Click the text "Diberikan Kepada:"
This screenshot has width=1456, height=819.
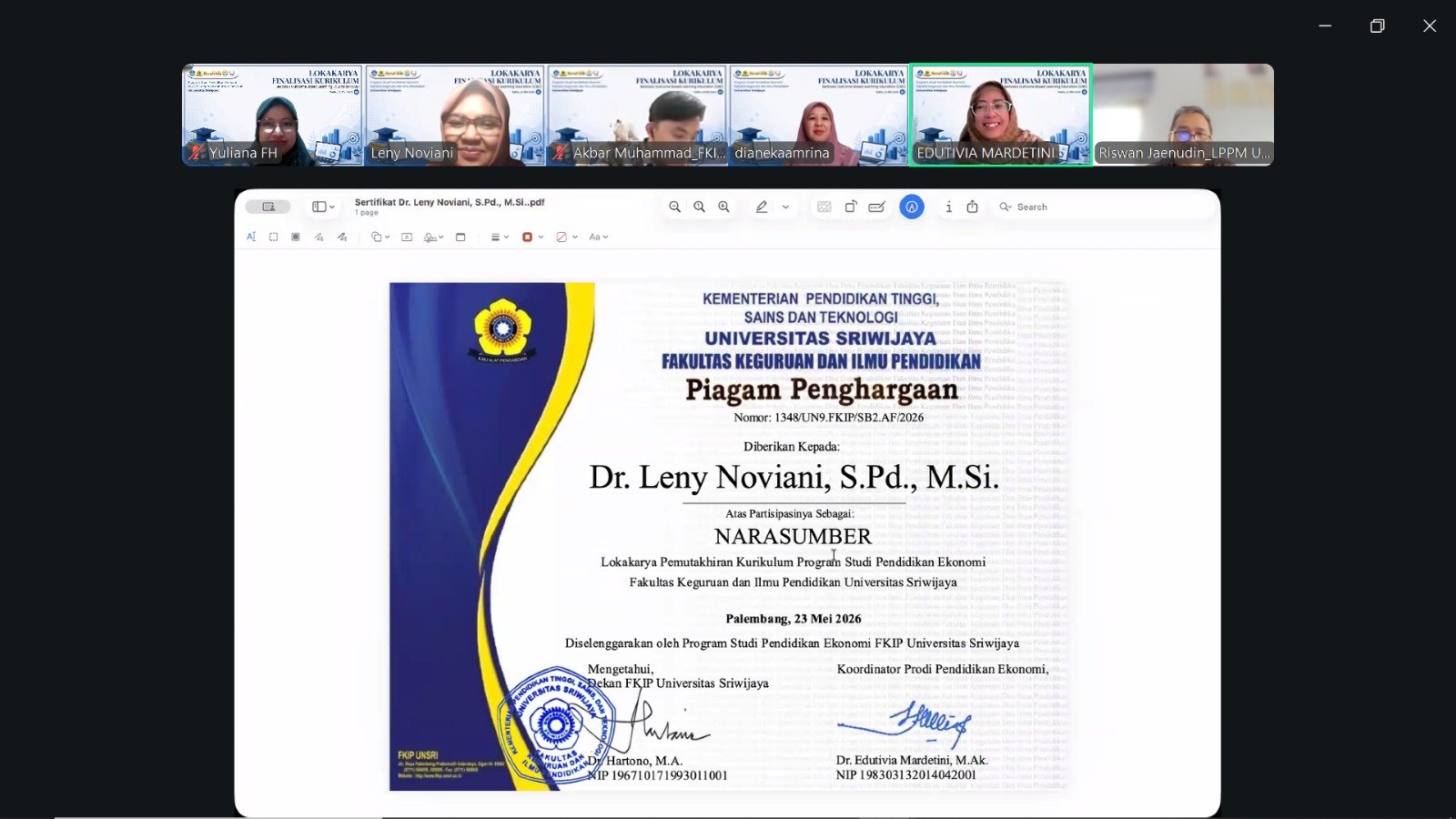pos(792,447)
